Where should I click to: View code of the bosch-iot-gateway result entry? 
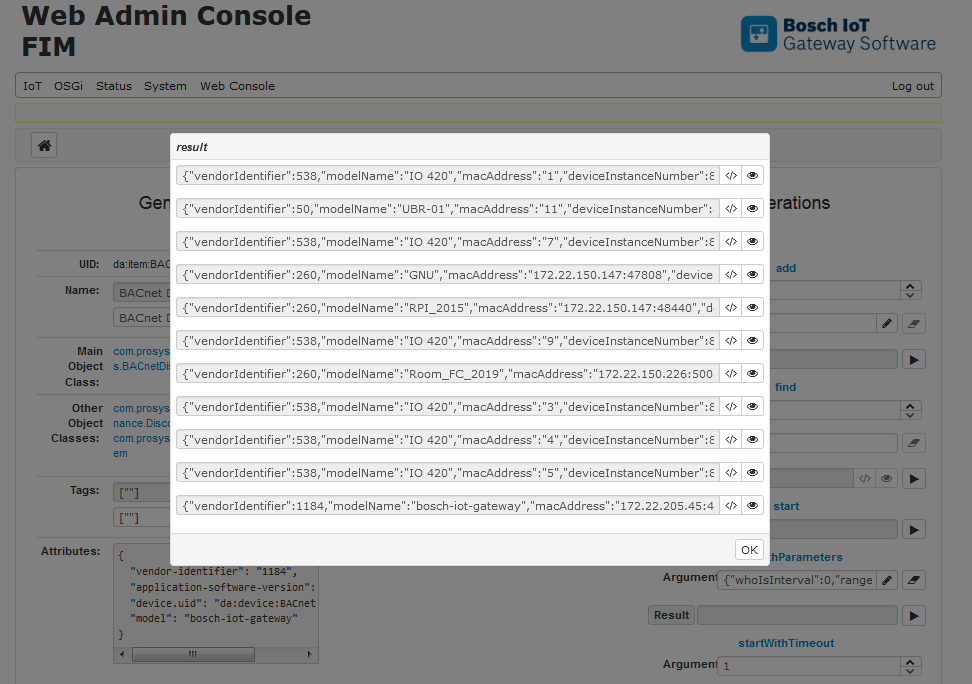[x=730, y=505]
